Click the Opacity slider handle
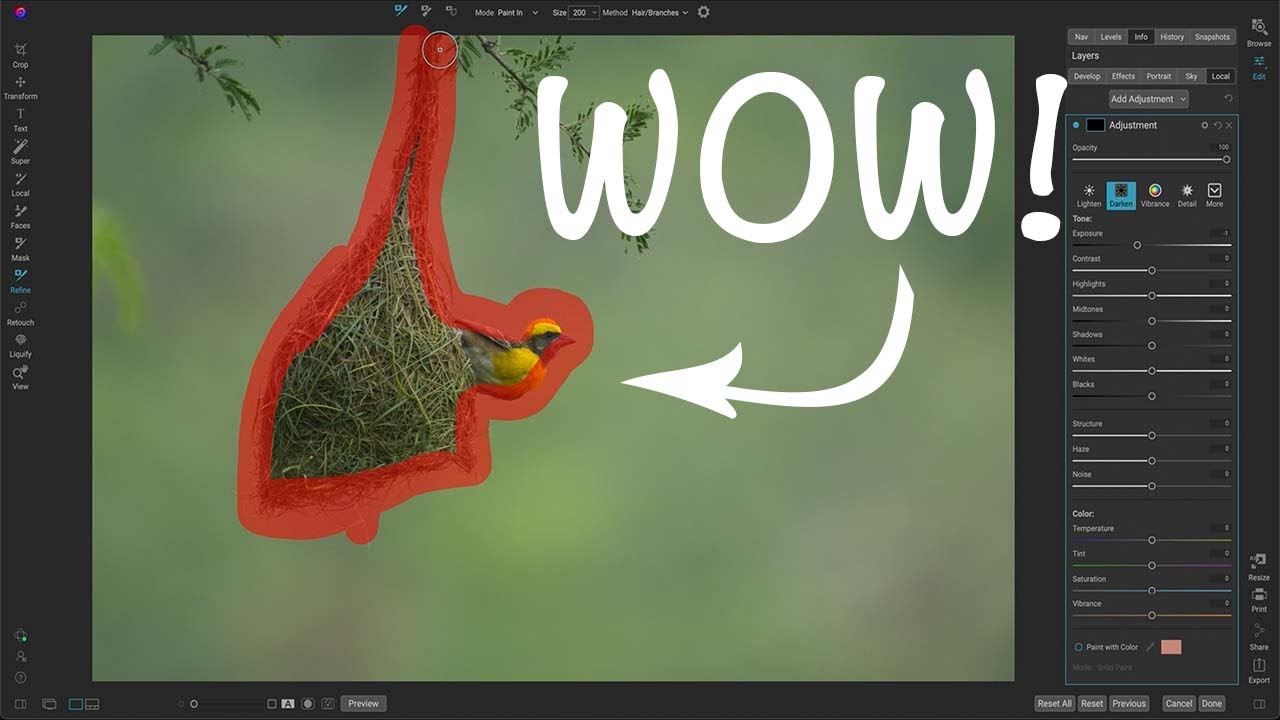The width and height of the screenshot is (1280, 720). point(1226,159)
